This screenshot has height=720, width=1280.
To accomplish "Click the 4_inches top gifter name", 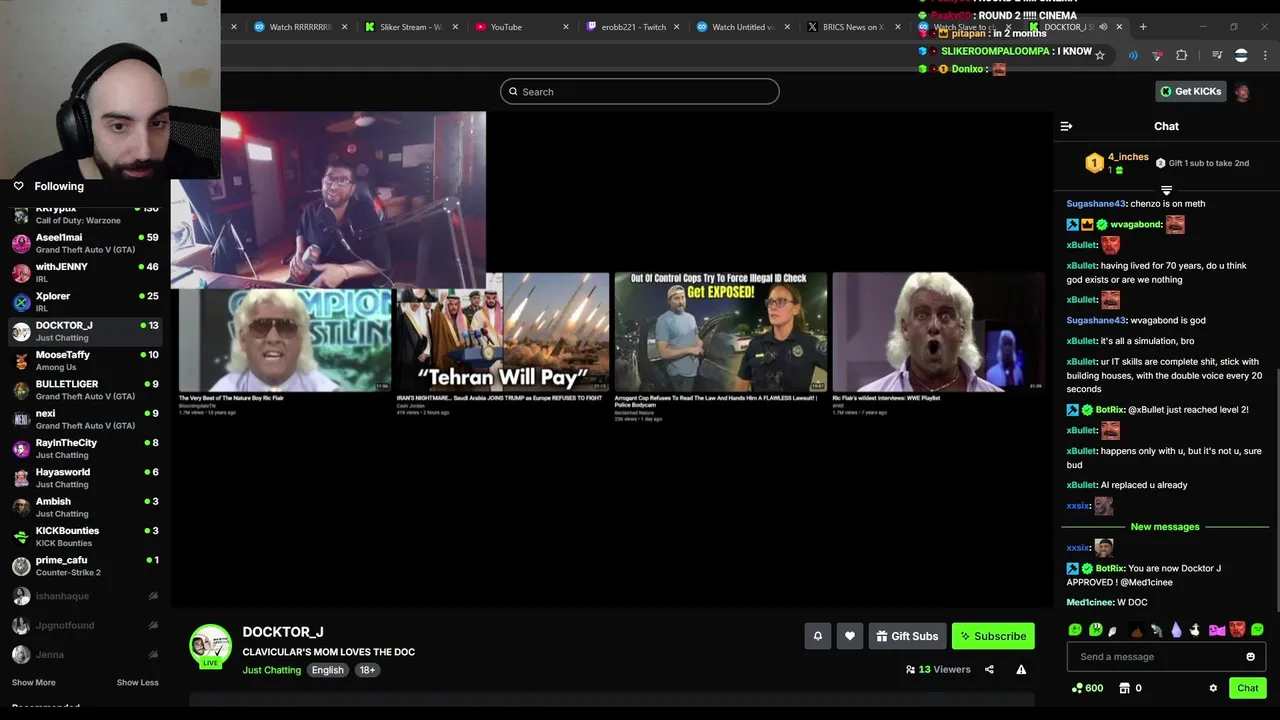I will tap(1128, 157).
